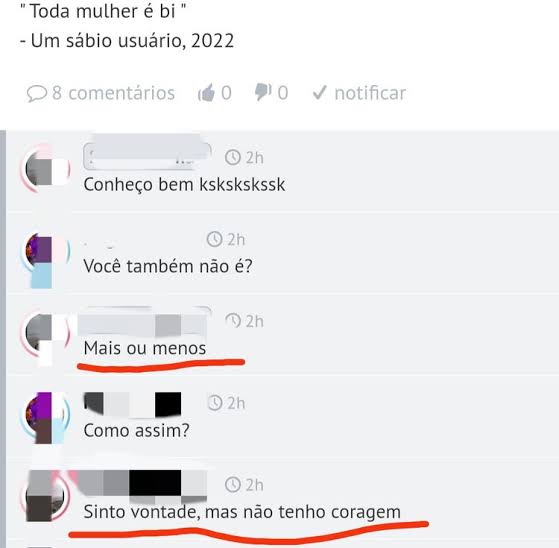559x548 pixels.
Task: Open avatar of 'Você também não é?' commenter
Action: point(45,257)
